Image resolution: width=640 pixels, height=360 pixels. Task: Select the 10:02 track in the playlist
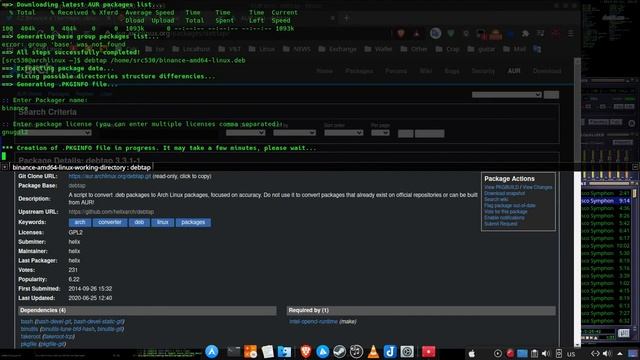pyautogui.click(x=607, y=246)
